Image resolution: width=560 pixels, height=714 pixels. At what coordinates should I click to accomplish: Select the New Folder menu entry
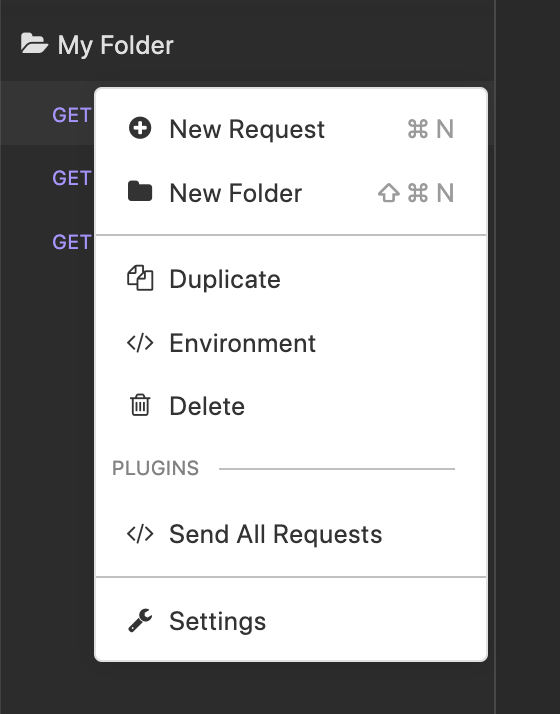coord(291,193)
